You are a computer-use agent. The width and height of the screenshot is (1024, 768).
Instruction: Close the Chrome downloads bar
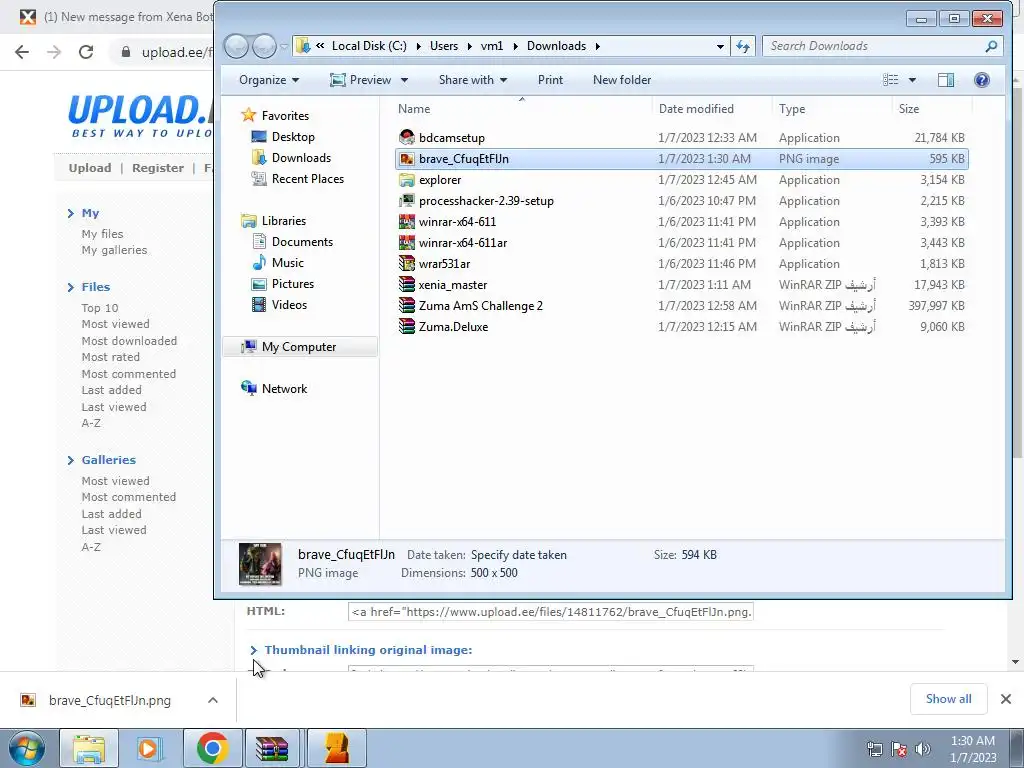(1006, 699)
